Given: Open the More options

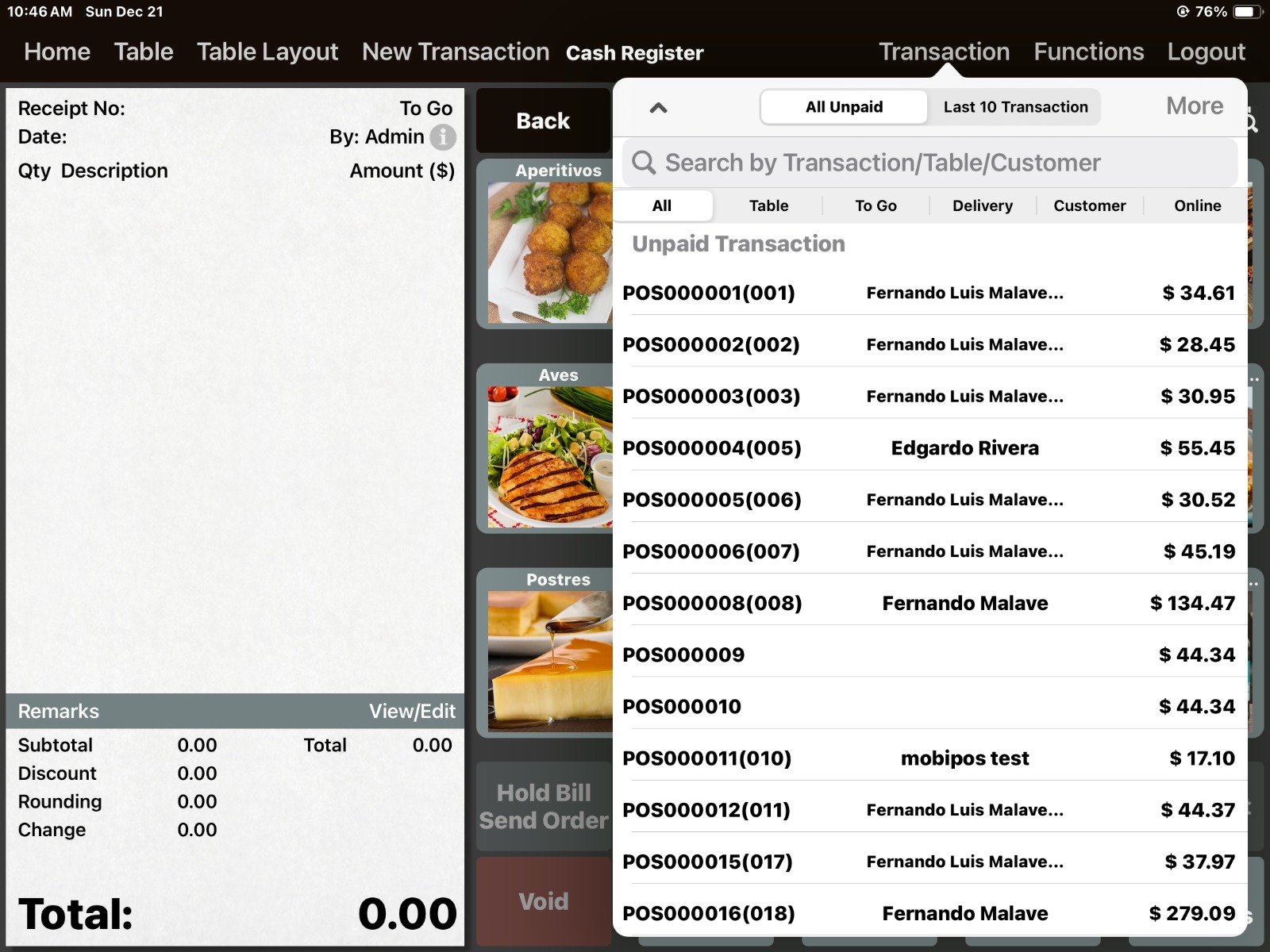Looking at the screenshot, I should (x=1194, y=106).
